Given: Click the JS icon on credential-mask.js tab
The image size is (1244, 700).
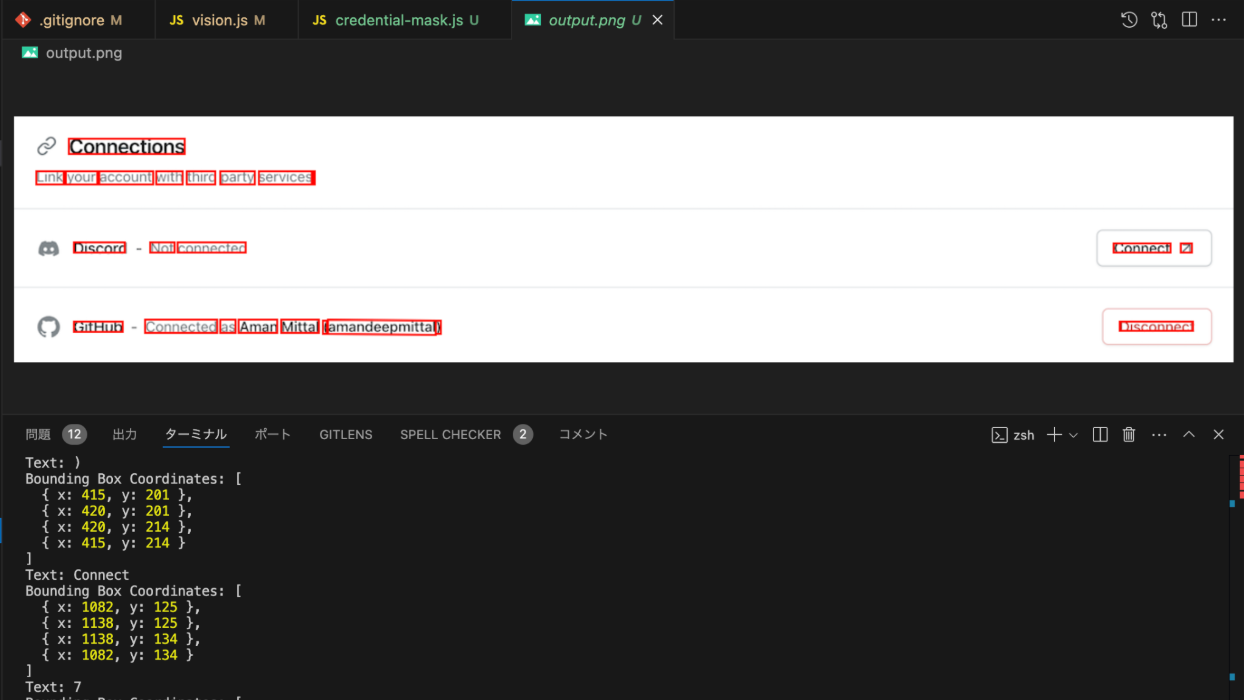Looking at the screenshot, I should tap(319, 20).
